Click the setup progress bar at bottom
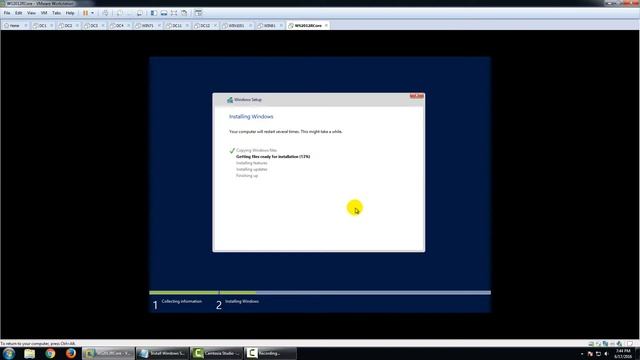640x360 pixels. [320, 293]
